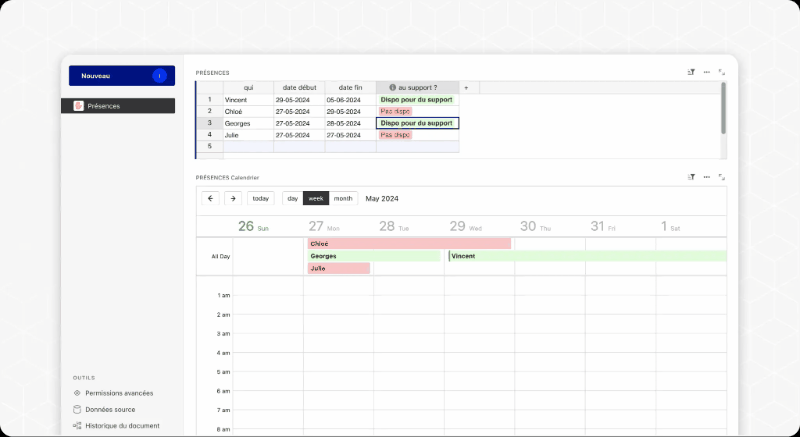This screenshot has width=800, height=437.
Task: Click the round icon inside the Nouveau button
Action: click(x=159, y=75)
